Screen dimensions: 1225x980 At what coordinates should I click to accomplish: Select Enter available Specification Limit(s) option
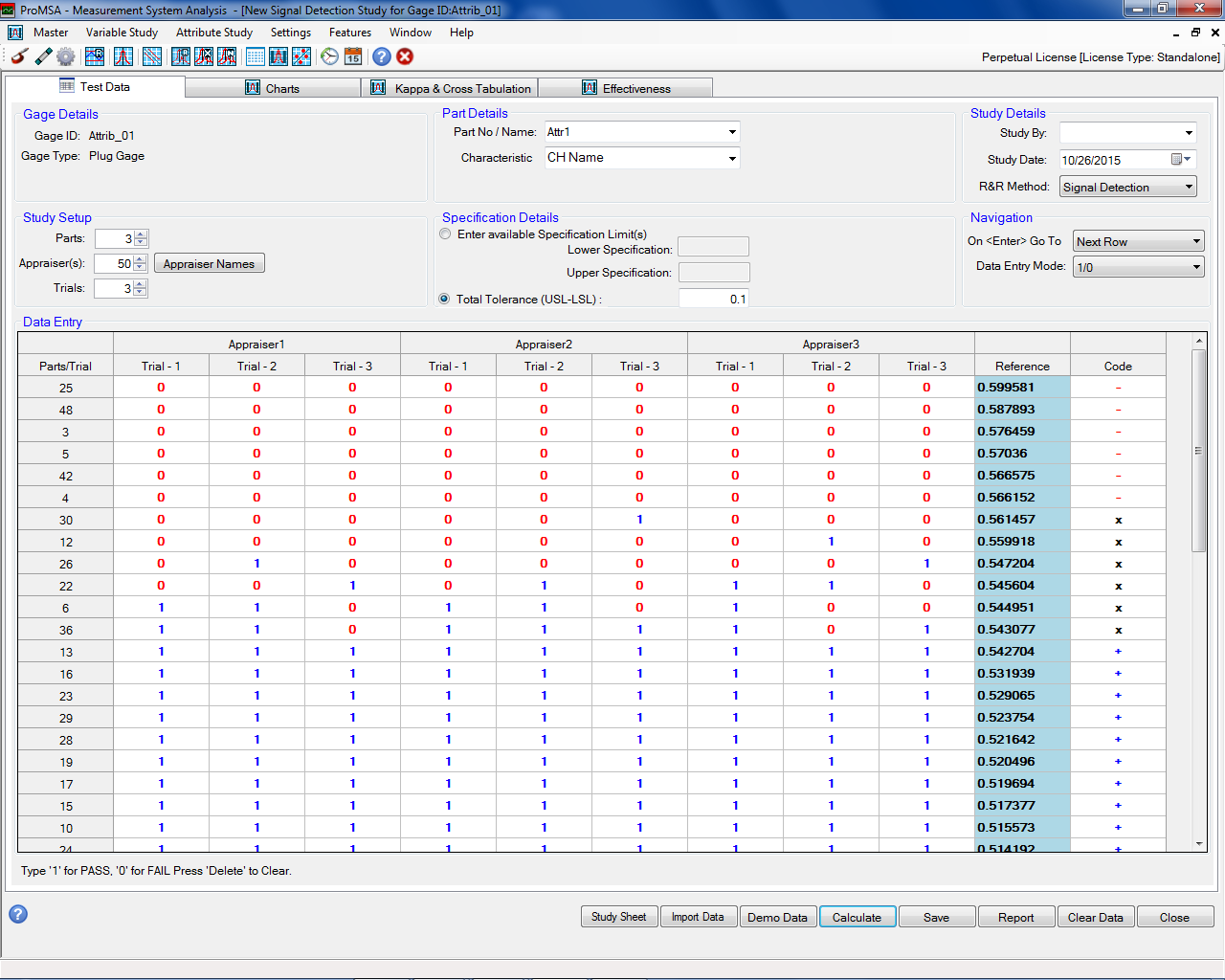tap(445, 234)
